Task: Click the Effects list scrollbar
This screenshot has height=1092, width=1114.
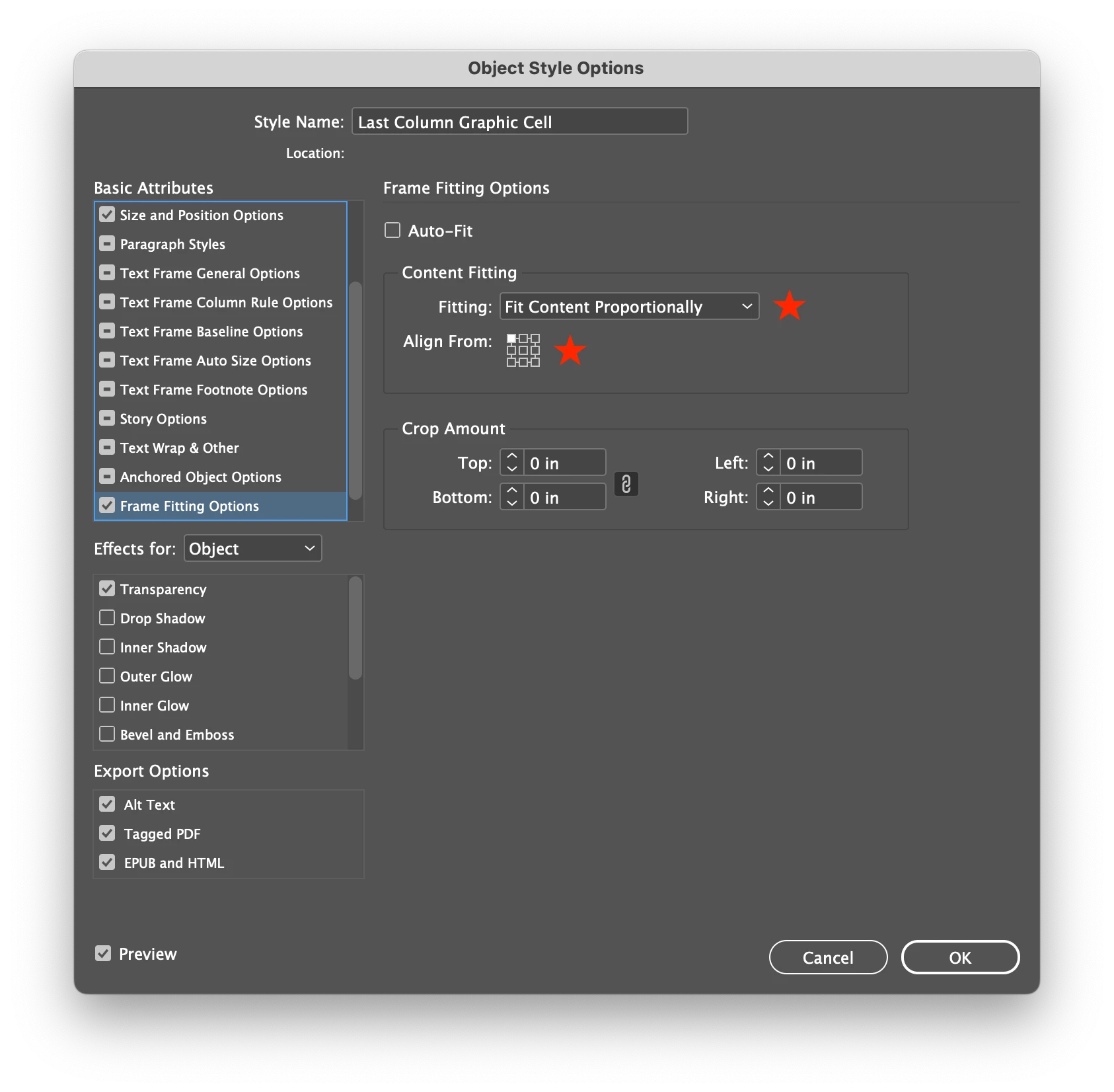Action: pos(355,628)
